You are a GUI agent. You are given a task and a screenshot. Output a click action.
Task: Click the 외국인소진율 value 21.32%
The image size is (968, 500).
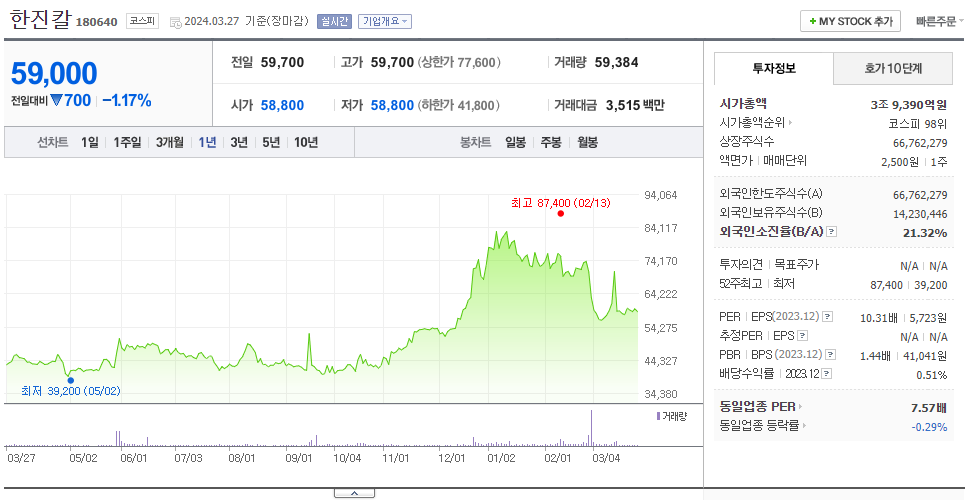coord(926,233)
